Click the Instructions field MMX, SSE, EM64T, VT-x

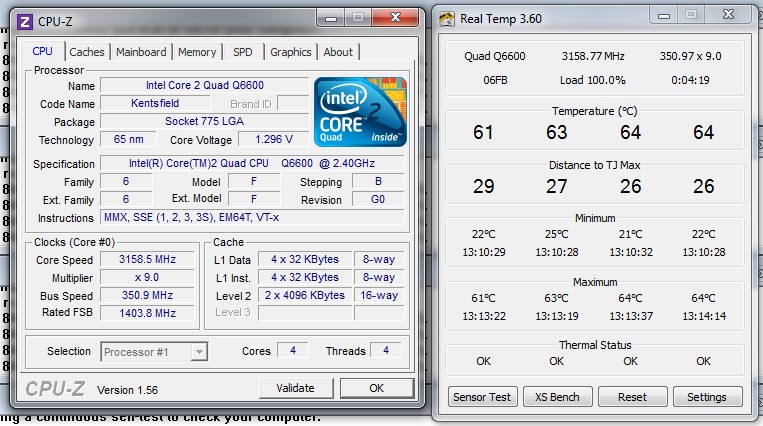coord(252,217)
